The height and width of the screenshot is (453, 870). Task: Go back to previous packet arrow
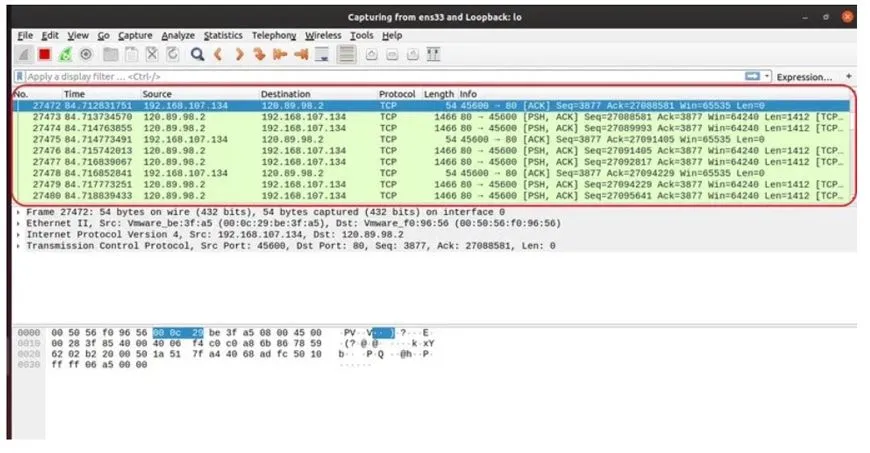[x=218, y=54]
